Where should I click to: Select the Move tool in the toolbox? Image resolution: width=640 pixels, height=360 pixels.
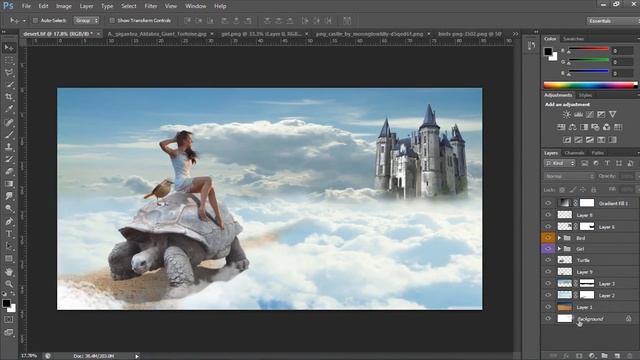(x=9, y=48)
